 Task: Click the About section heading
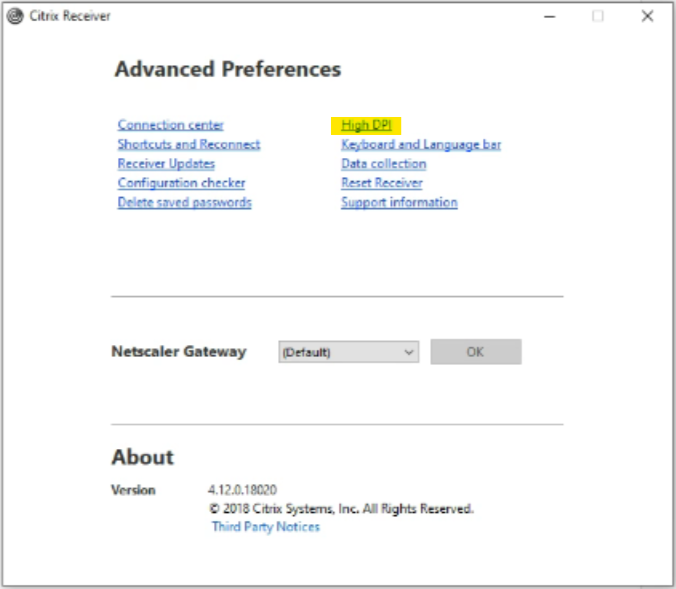coord(142,457)
